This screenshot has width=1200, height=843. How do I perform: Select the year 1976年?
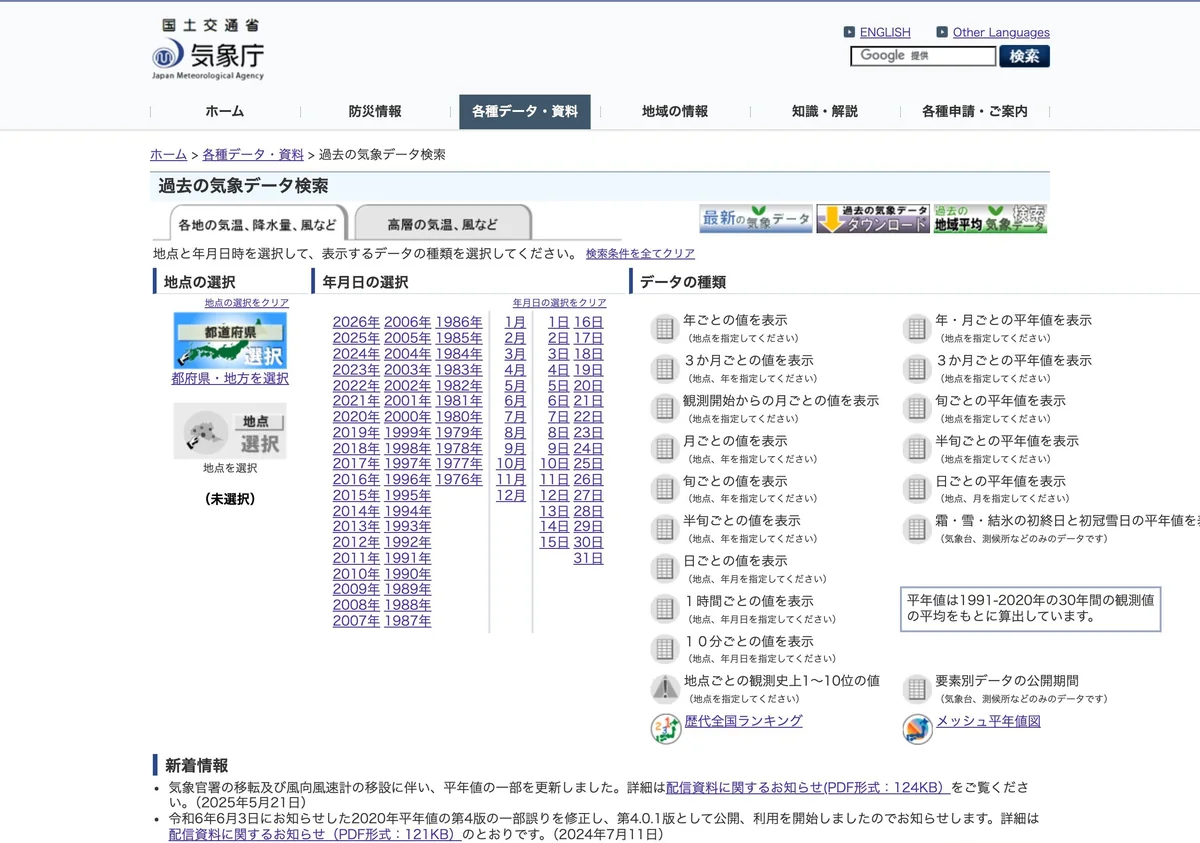click(x=458, y=479)
